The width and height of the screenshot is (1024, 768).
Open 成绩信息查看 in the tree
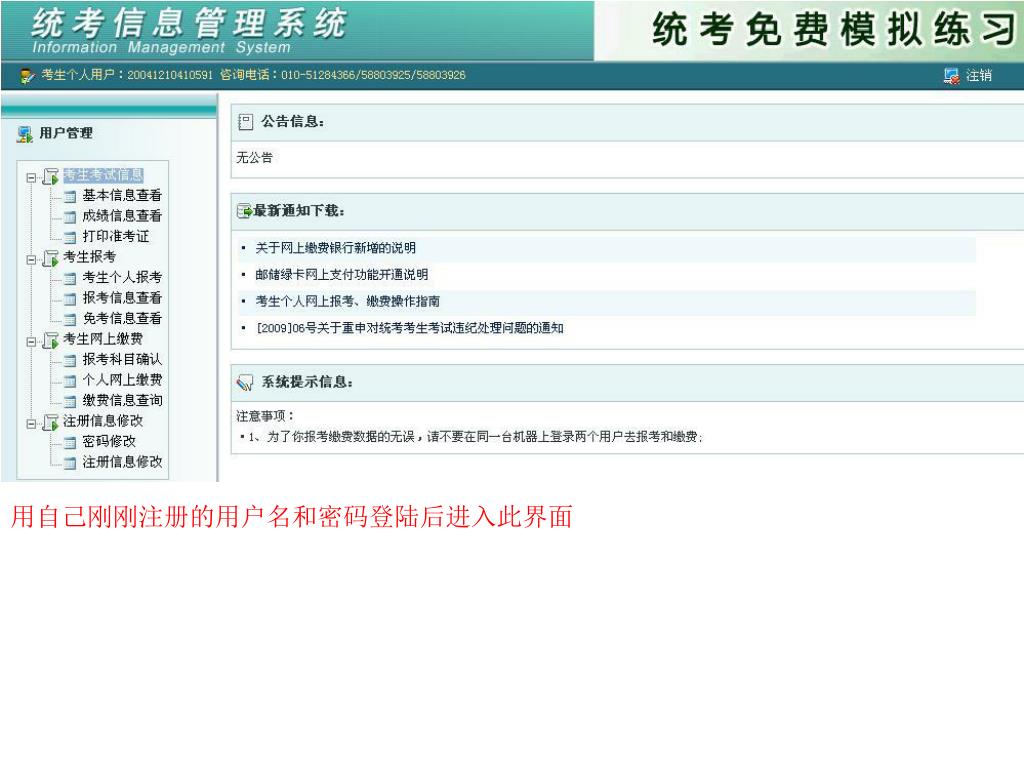click(x=122, y=216)
